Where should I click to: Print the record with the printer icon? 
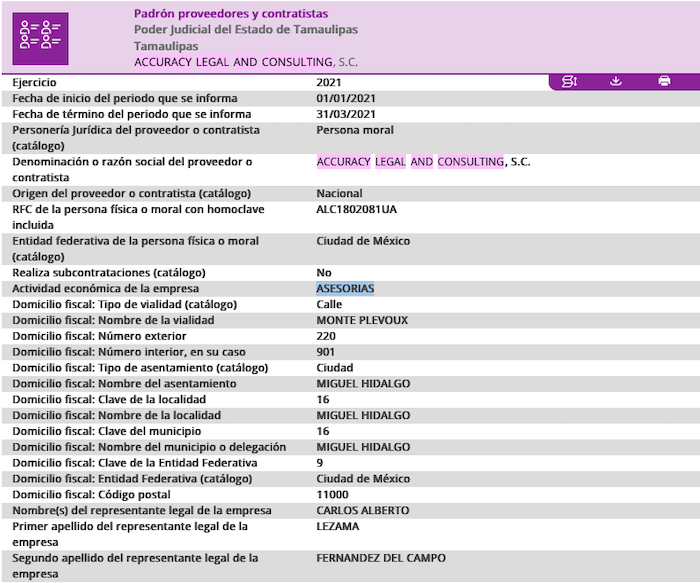[664, 81]
